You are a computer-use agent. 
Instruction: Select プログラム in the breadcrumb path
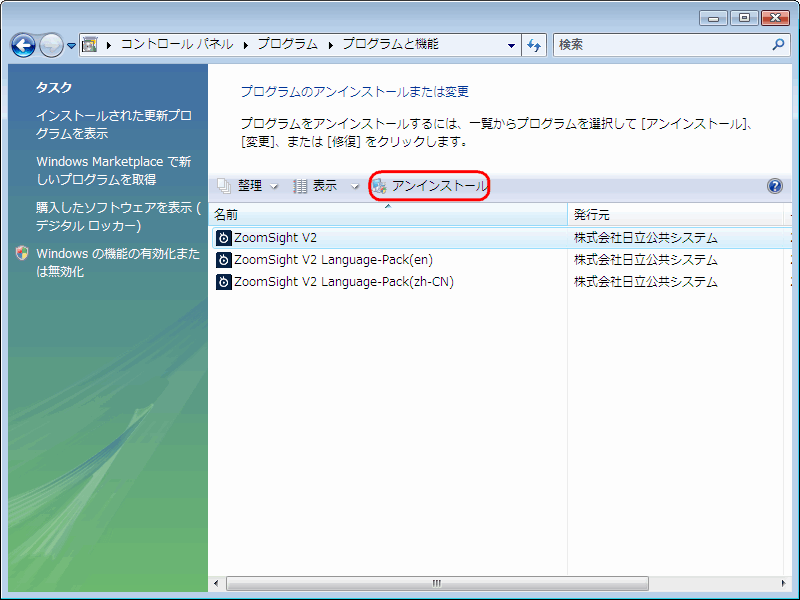[x=287, y=45]
